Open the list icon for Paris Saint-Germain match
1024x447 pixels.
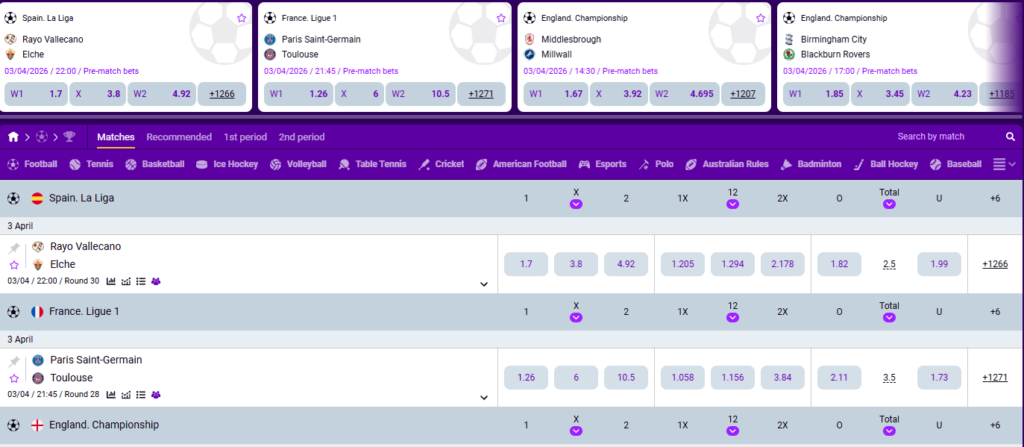pos(140,395)
